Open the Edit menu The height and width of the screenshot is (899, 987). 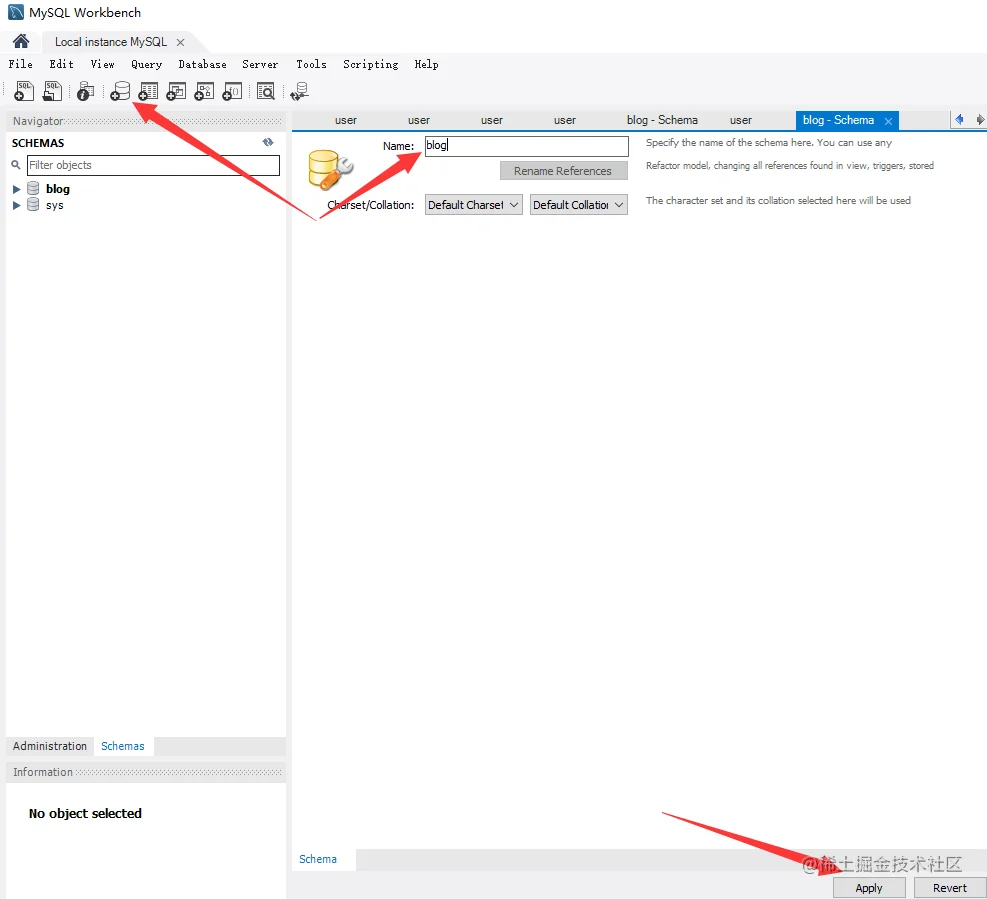[61, 64]
